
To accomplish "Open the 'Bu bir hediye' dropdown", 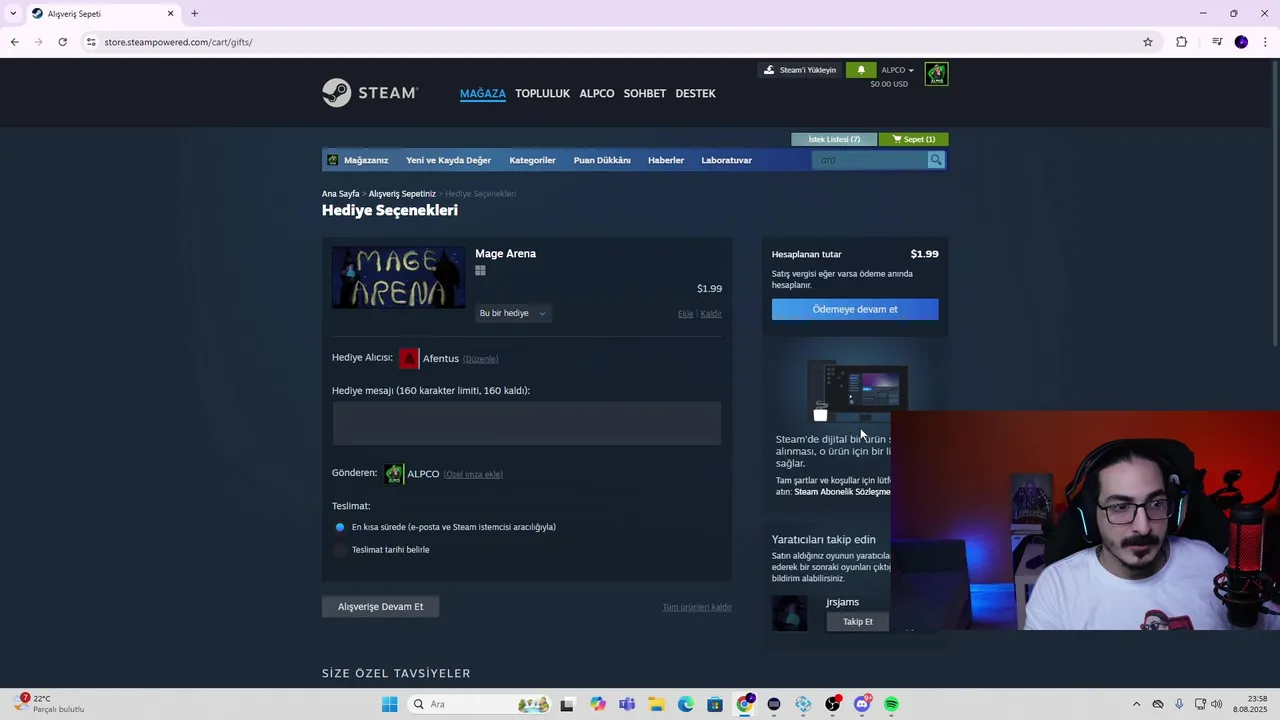I will (x=512, y=313).
